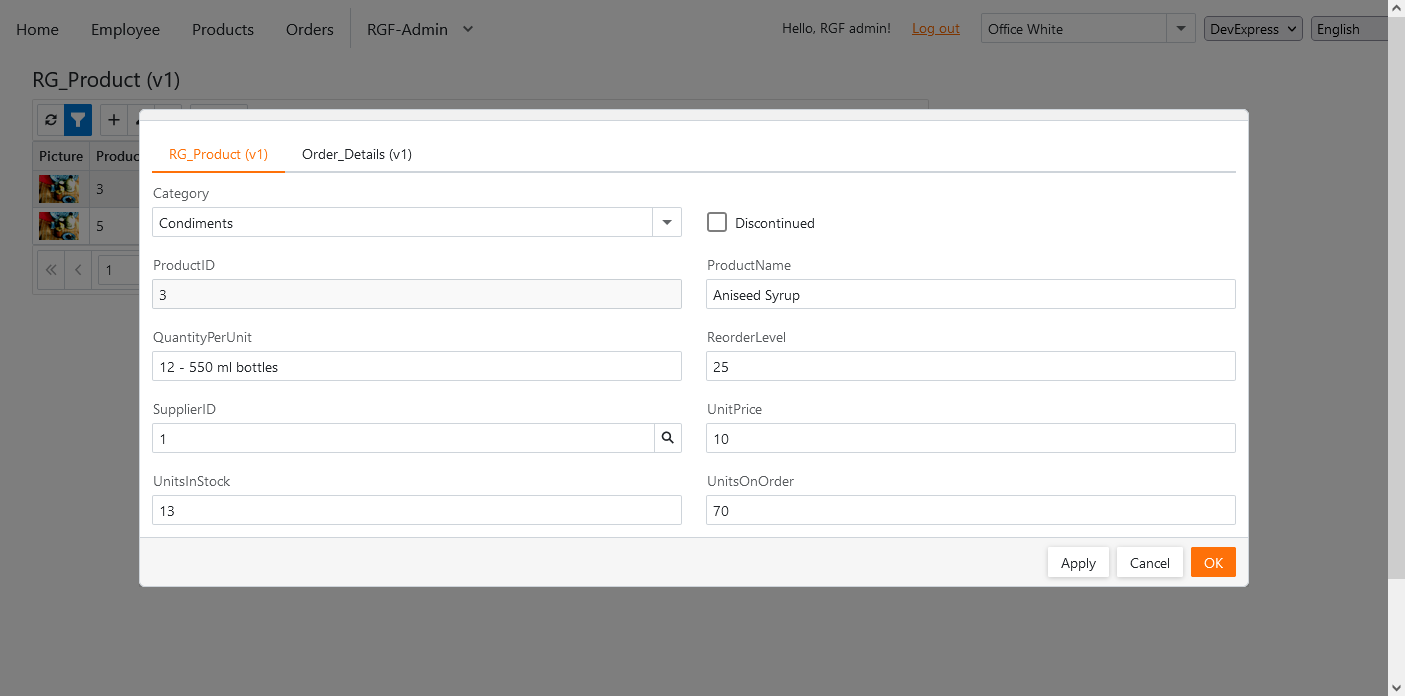The image size is (1405, 696).
Task: Click the product picture in row 3
Action: [59, 189]
